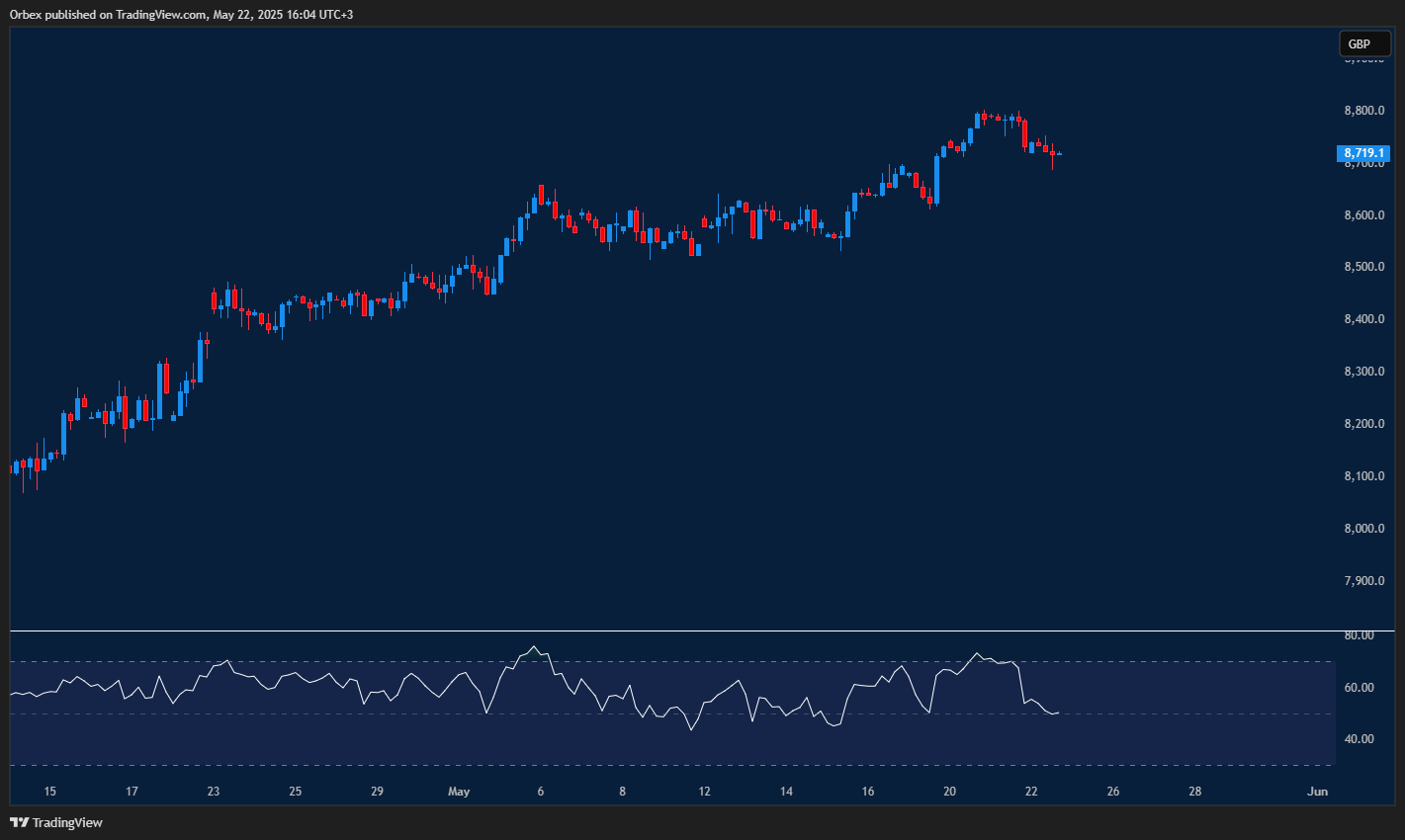Click date 23 on the time axis
The height and width of the screenshot is (840, 1405).
(214, 792)
